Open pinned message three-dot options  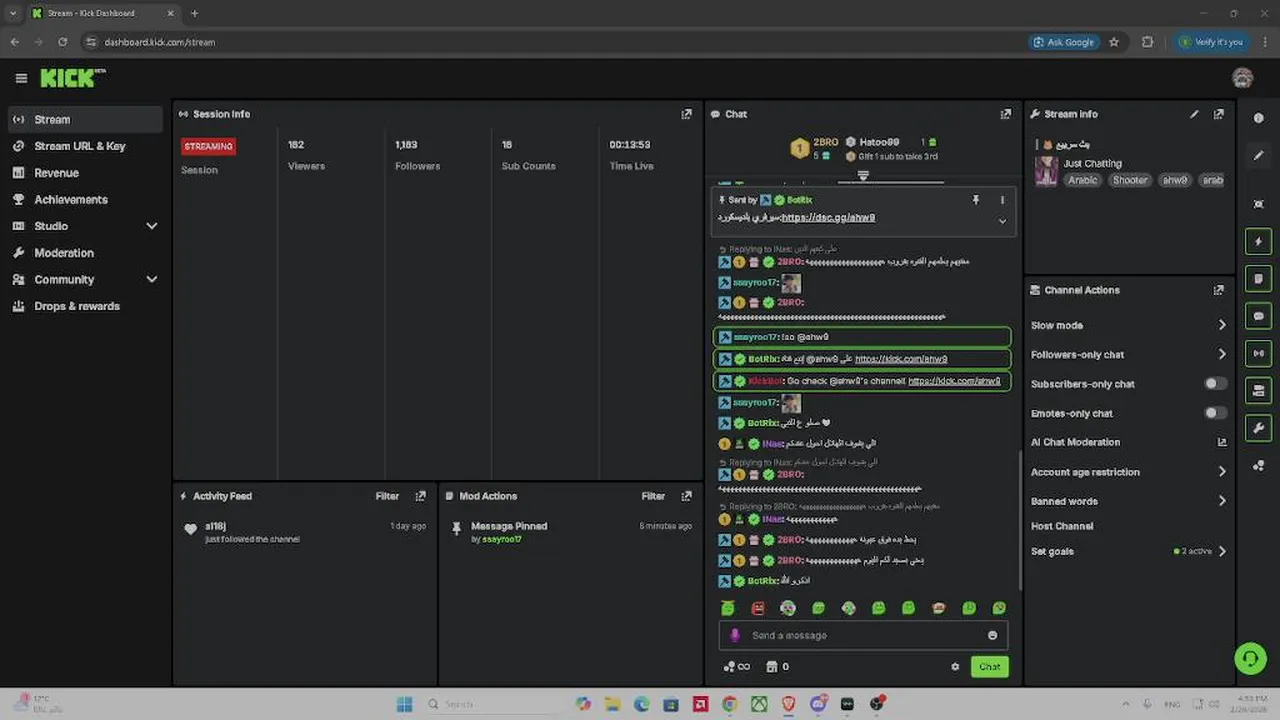coord(1002,200)
